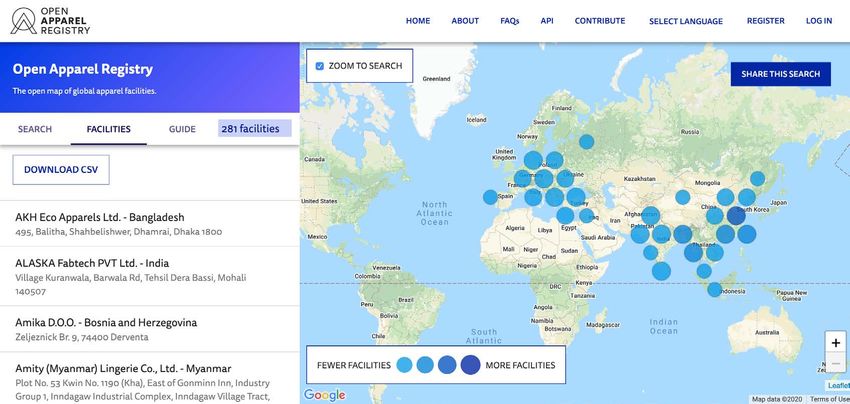Screen dimensions: 850x404
Task: Click the Terms of Use map link
Action: tap(830, 399)
